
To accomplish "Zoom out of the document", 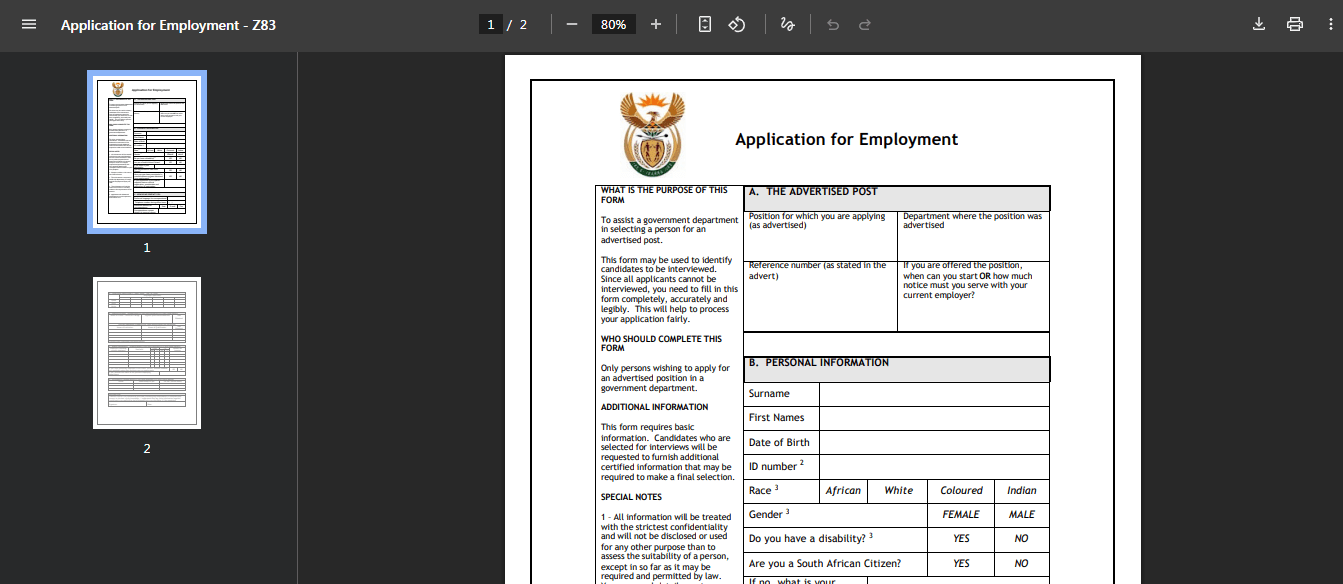I will (570, 24).
